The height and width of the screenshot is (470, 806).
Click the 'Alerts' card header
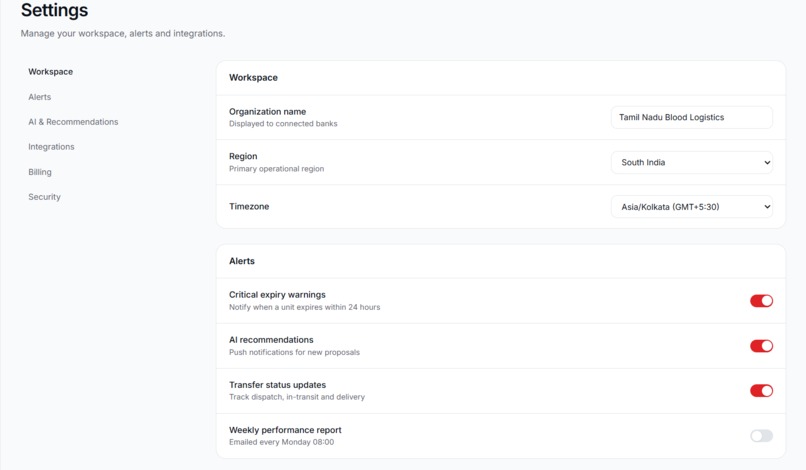pyautogui.click(x=242, y=261)
